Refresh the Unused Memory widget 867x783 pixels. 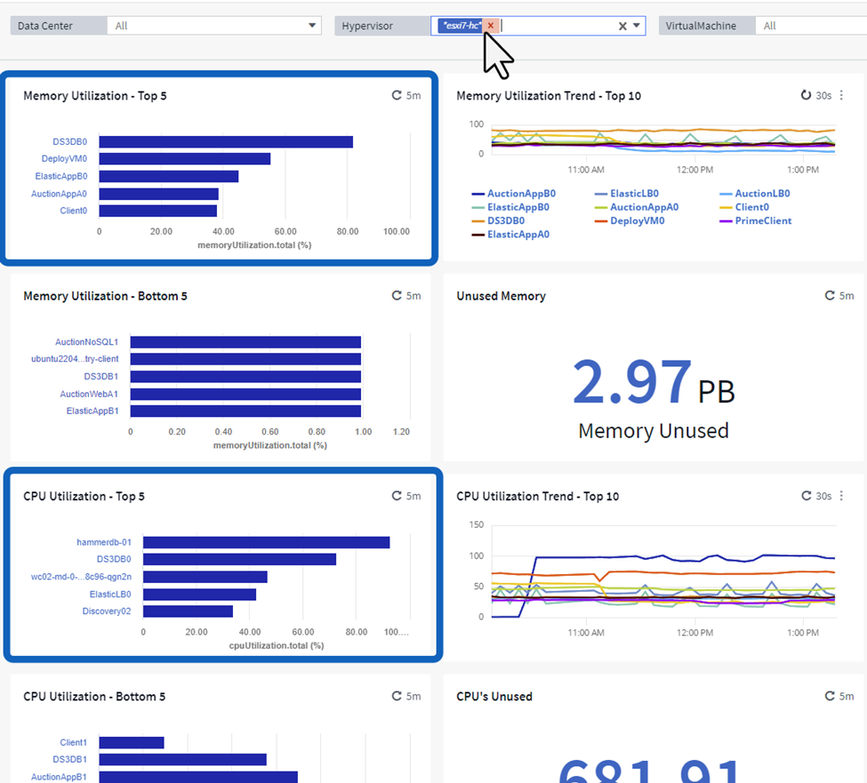[x=829, y=295]
